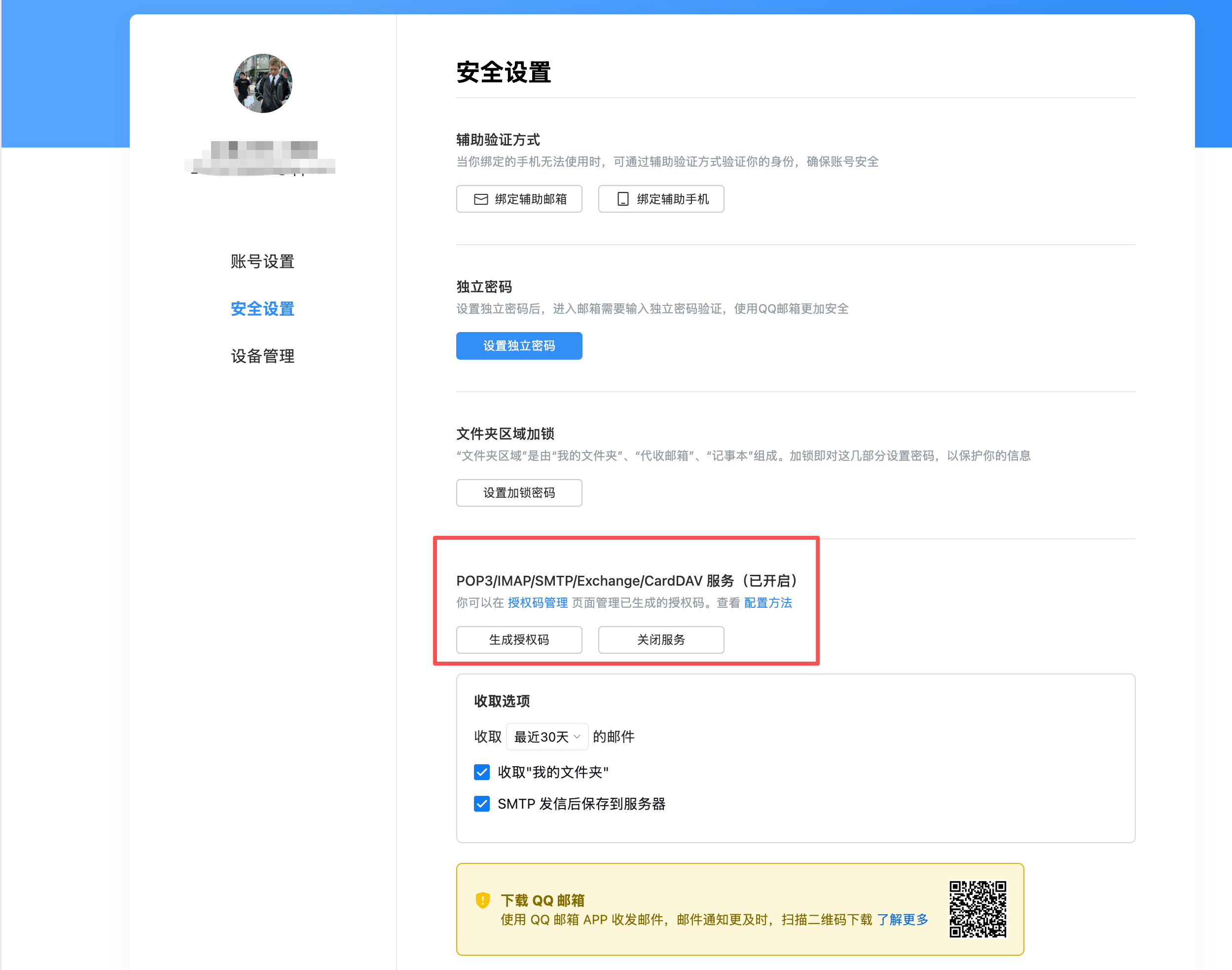The height and width of the screenshot is (970, 1232).
Task: Open the 最近30天 dropdown
Action: point(547,737)
